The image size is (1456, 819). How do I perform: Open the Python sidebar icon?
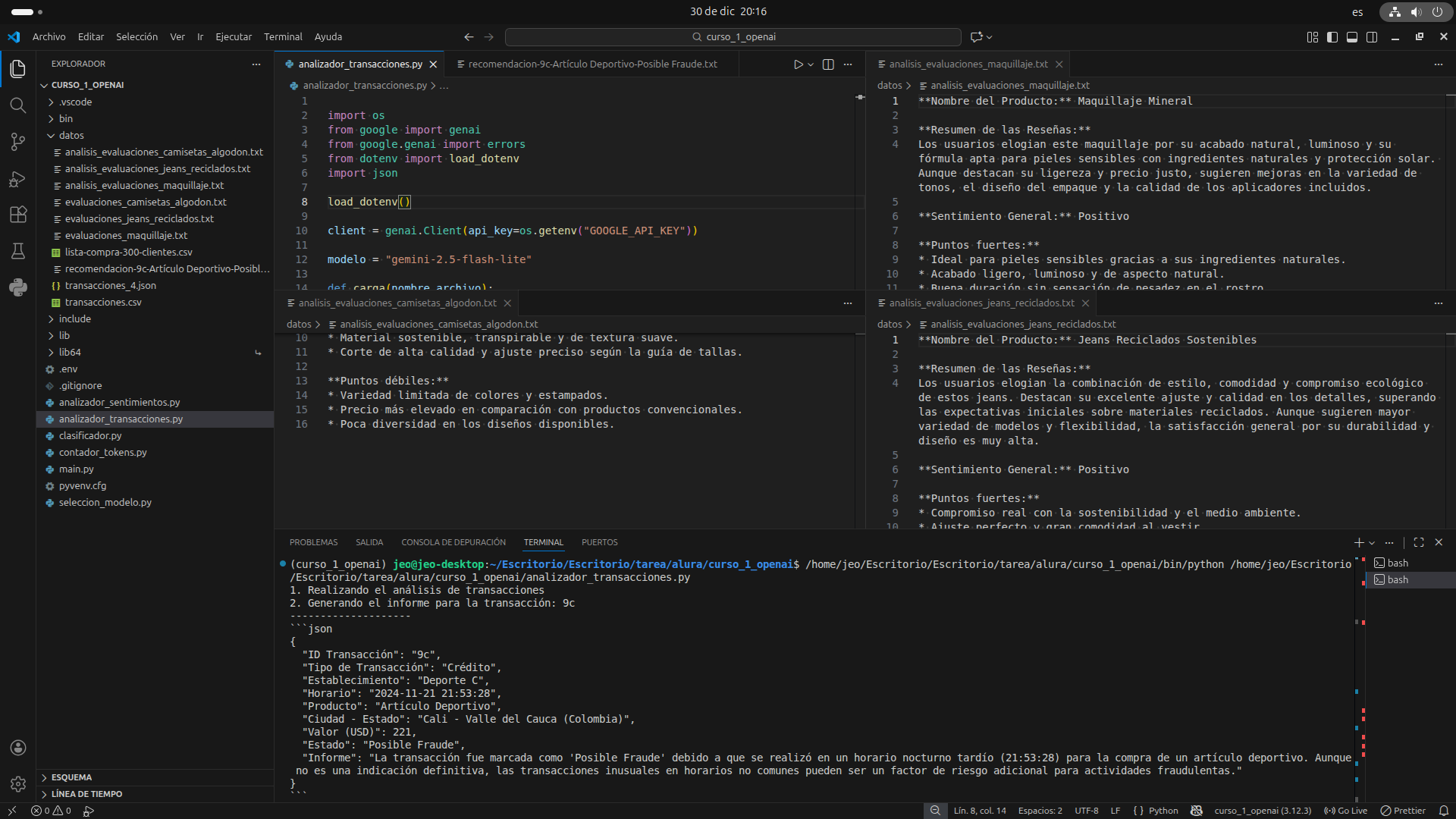pos(18,287)
